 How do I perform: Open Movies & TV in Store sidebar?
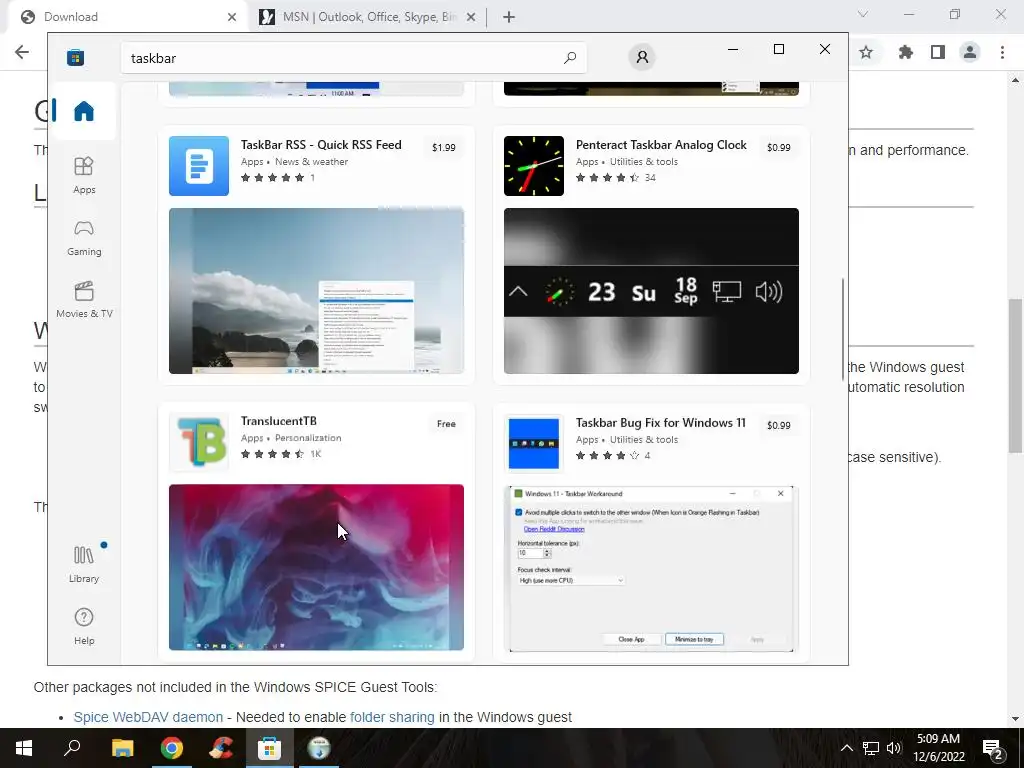click(x=84, y=300)
